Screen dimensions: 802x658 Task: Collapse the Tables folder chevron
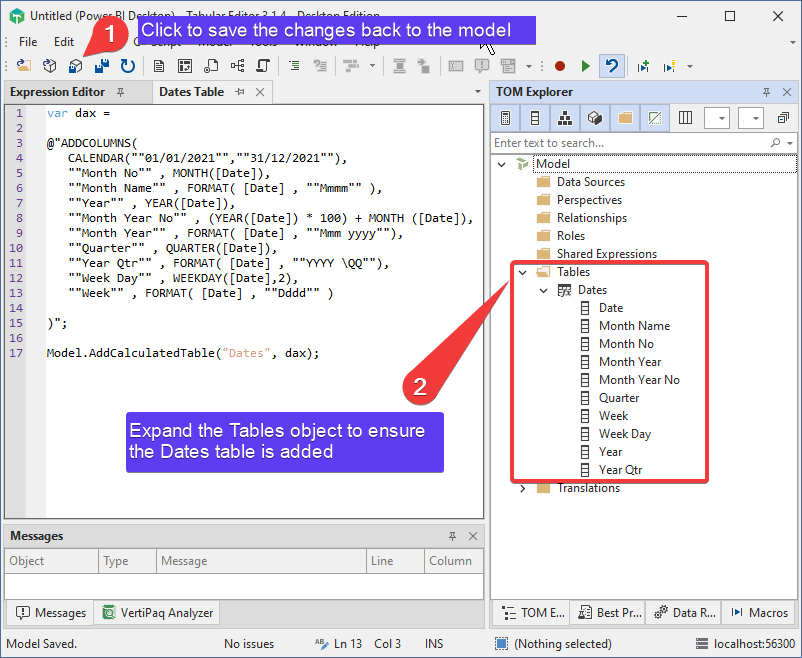pyautogui.click(x=523, y=272)
